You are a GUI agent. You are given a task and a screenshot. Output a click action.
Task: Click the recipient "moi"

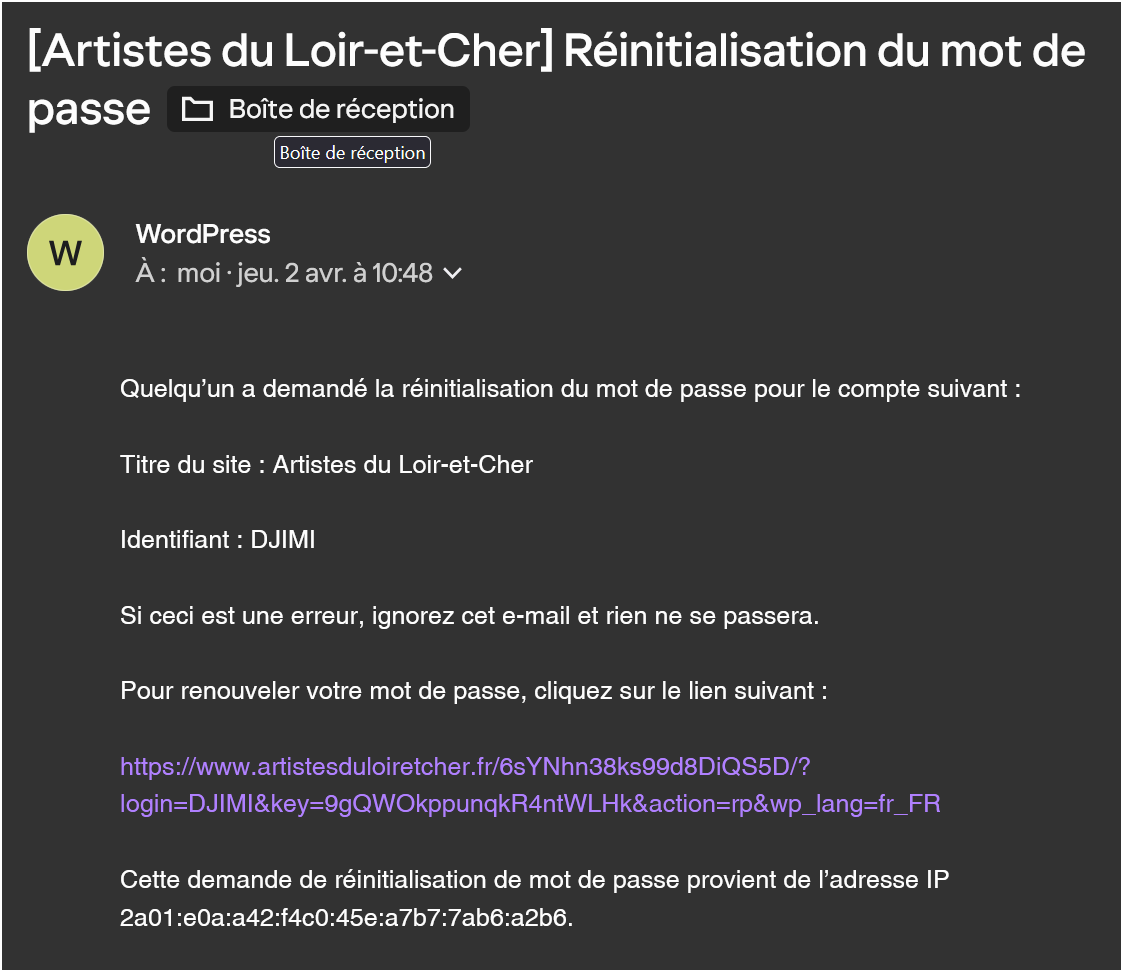click(x=198, y=273)
